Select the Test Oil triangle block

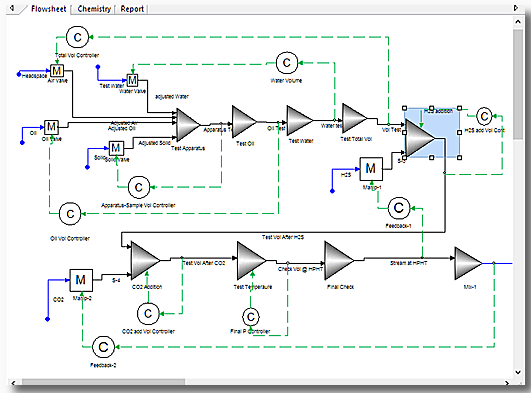click(244, 122)
